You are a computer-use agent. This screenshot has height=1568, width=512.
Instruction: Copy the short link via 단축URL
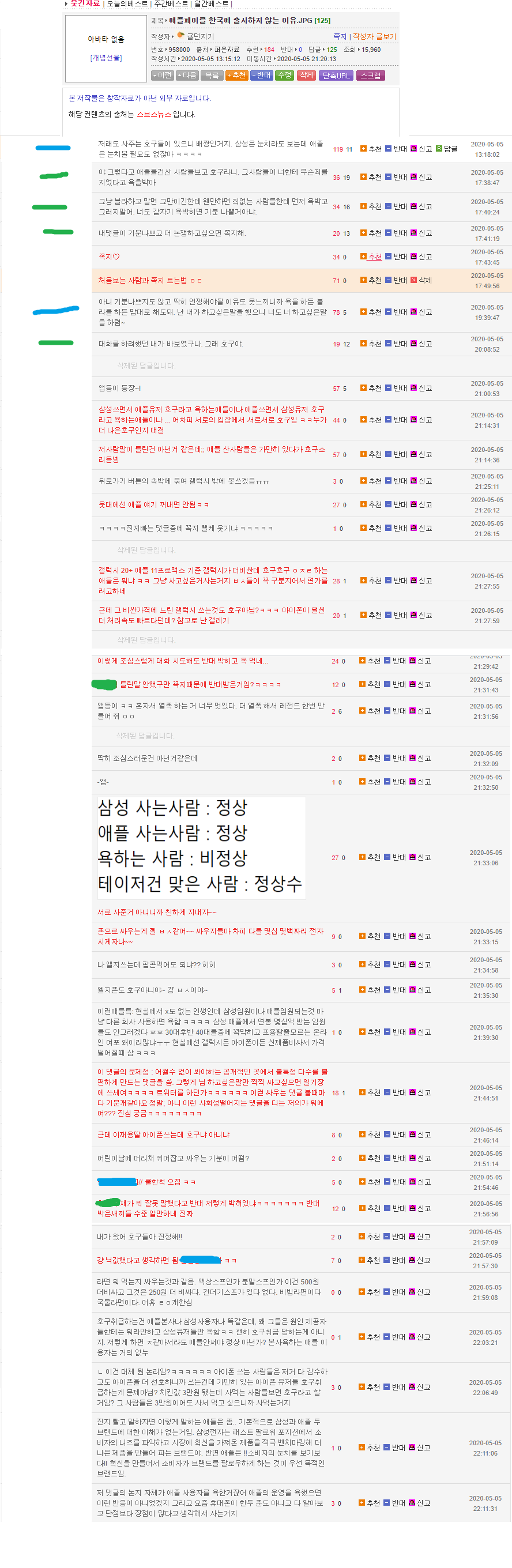pyautogui.click(x=336, y=76)
